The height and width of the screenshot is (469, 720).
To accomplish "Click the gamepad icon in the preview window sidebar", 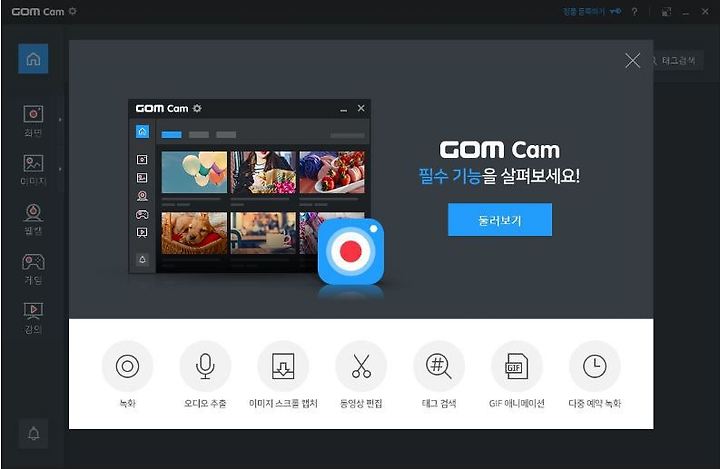I will [142, 215].
